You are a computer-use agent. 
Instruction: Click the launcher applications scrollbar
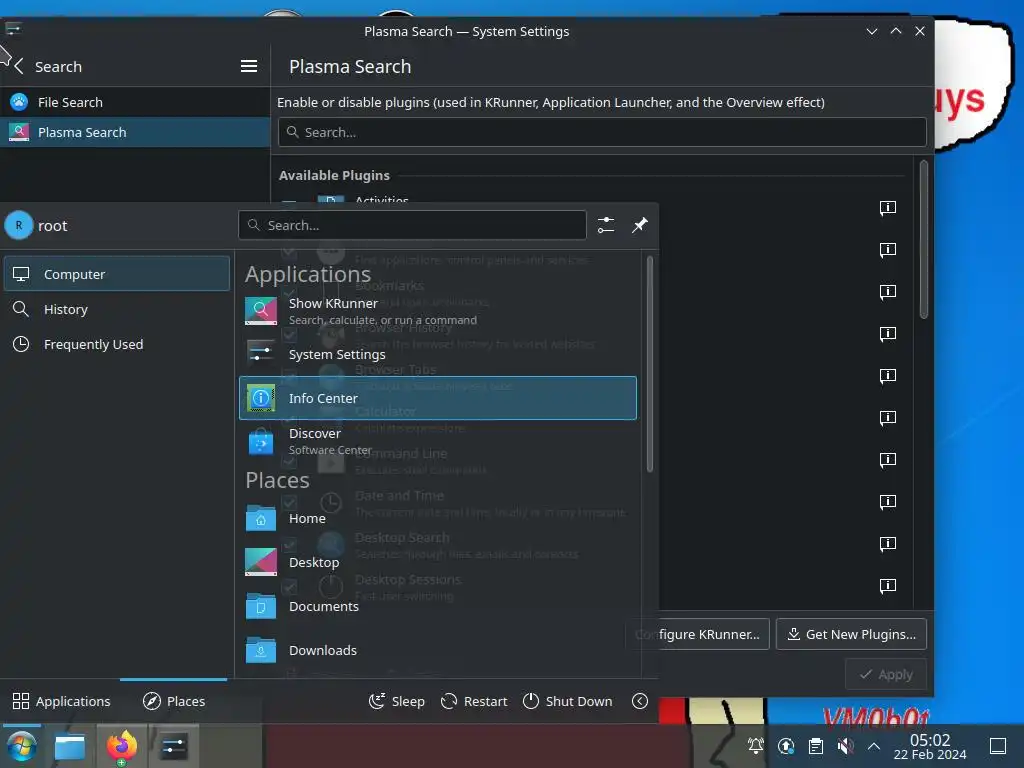click(649, 364)
